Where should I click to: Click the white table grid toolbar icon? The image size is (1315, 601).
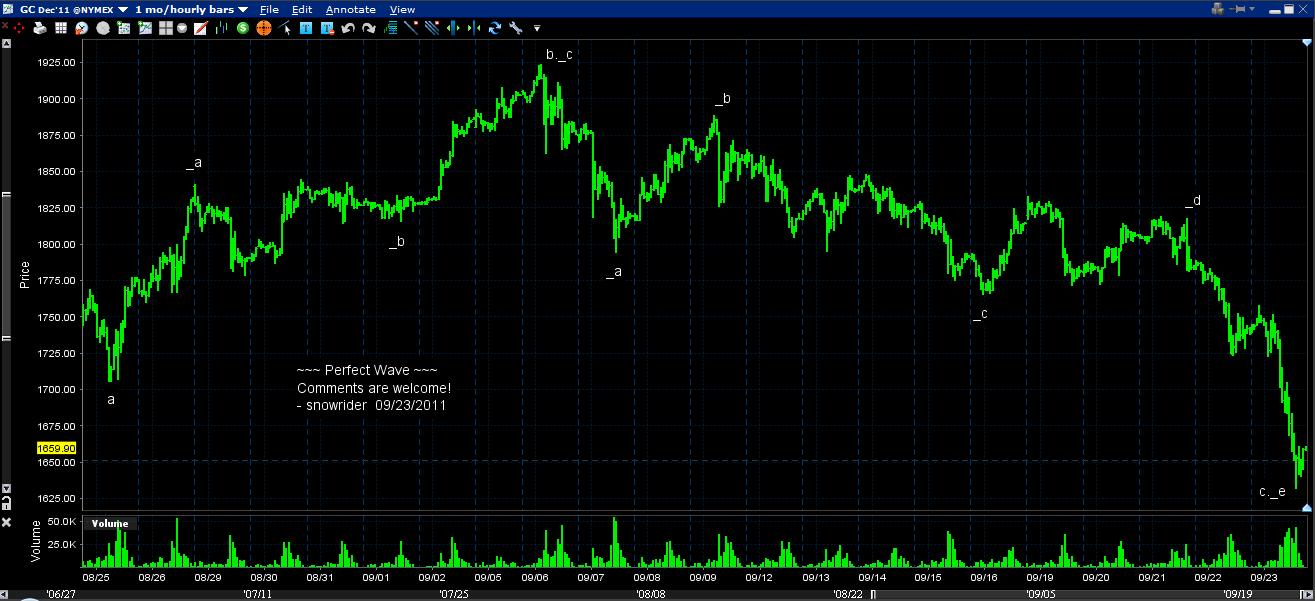click(61, 28)
